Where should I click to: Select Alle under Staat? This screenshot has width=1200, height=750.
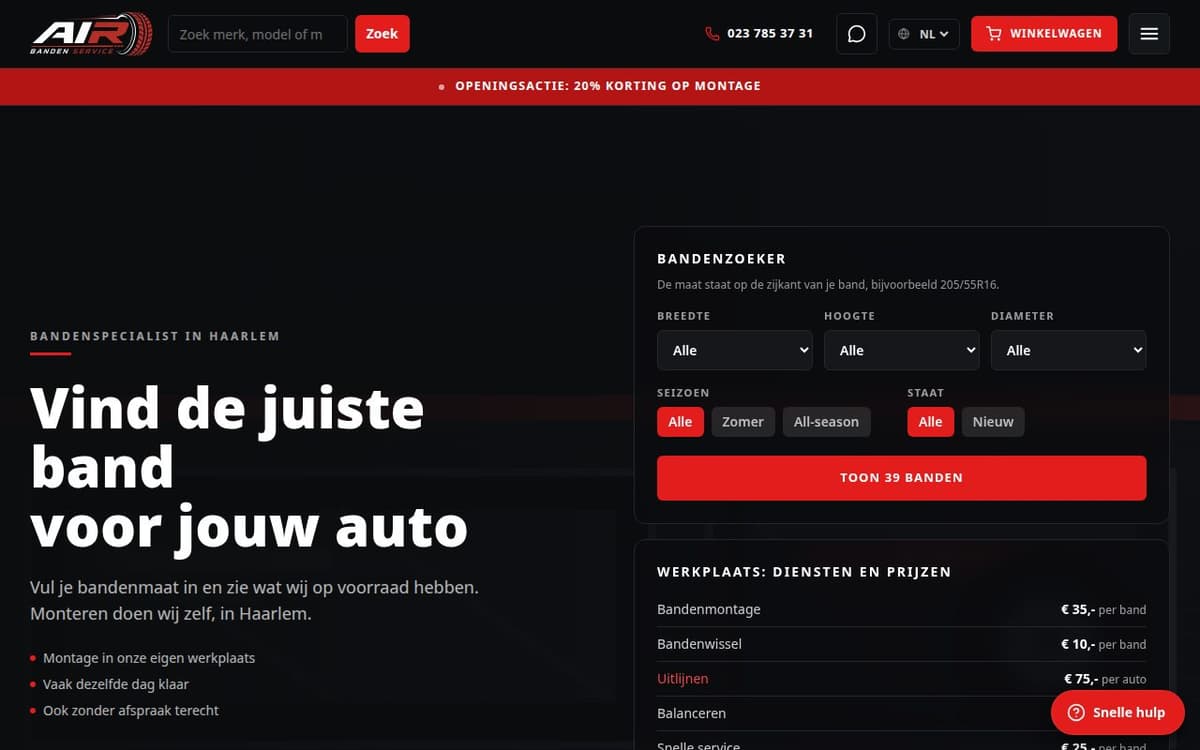931,421
